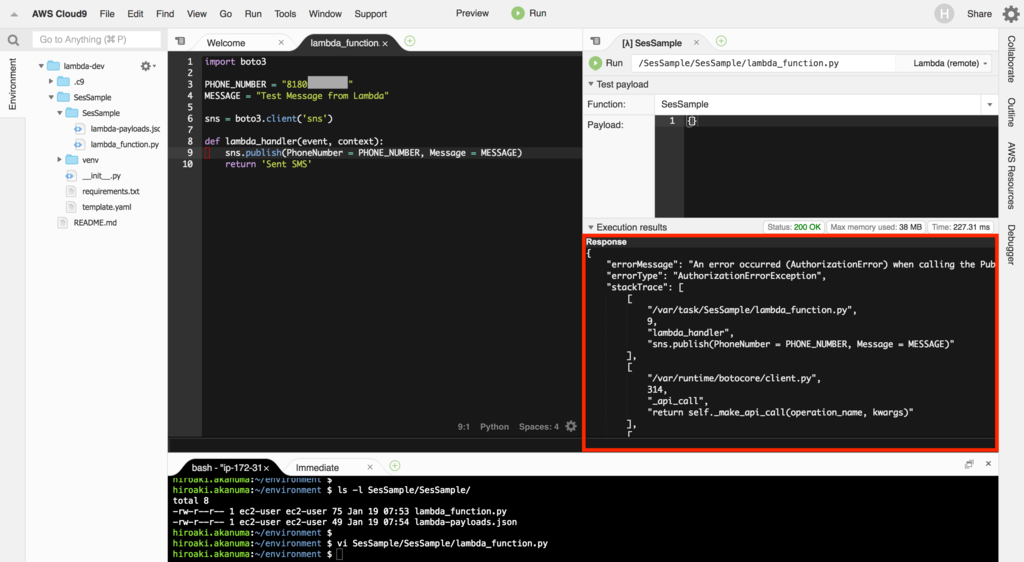Select README.md in file tree
This screenshot has height=562, width=1024.
tap(95, 223)
